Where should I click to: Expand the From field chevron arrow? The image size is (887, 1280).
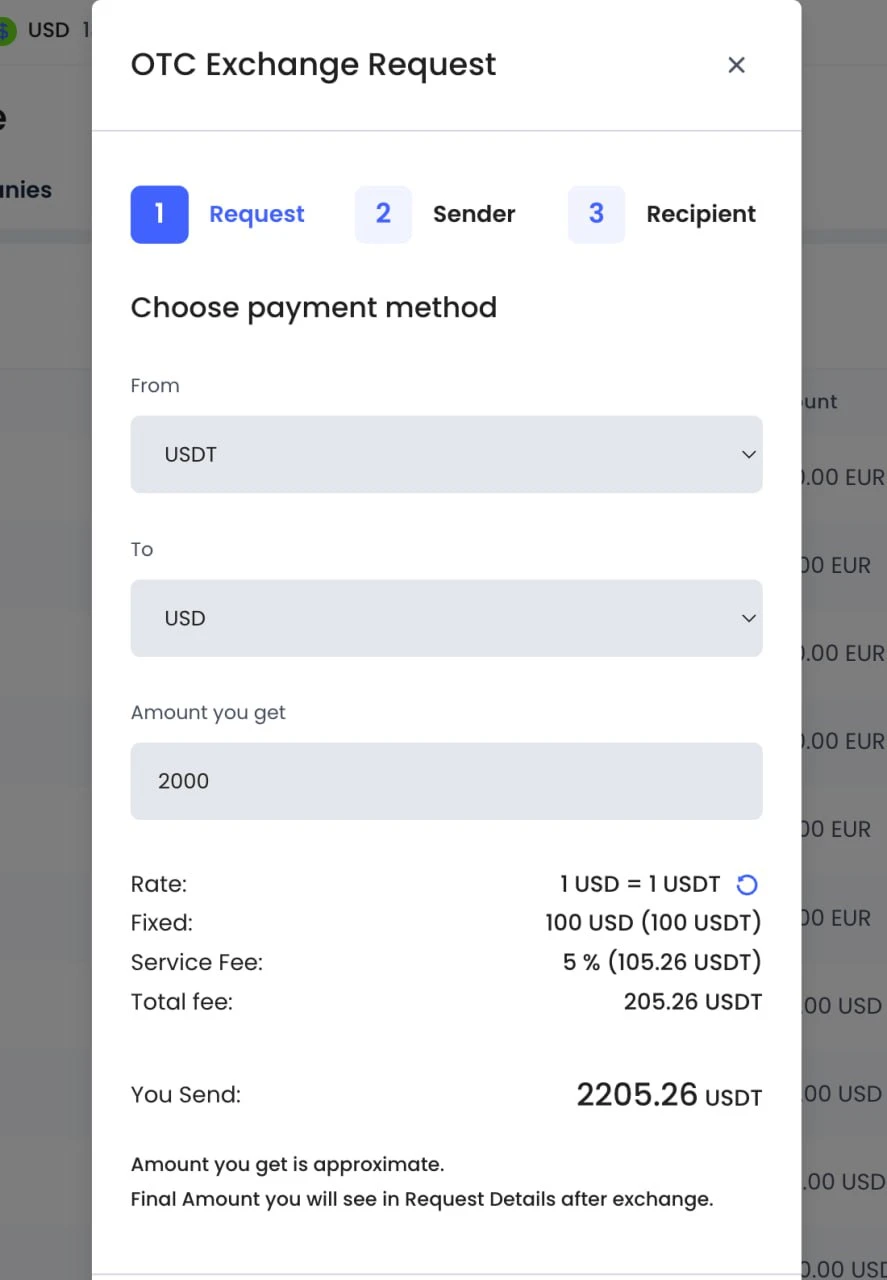(748, 455)
